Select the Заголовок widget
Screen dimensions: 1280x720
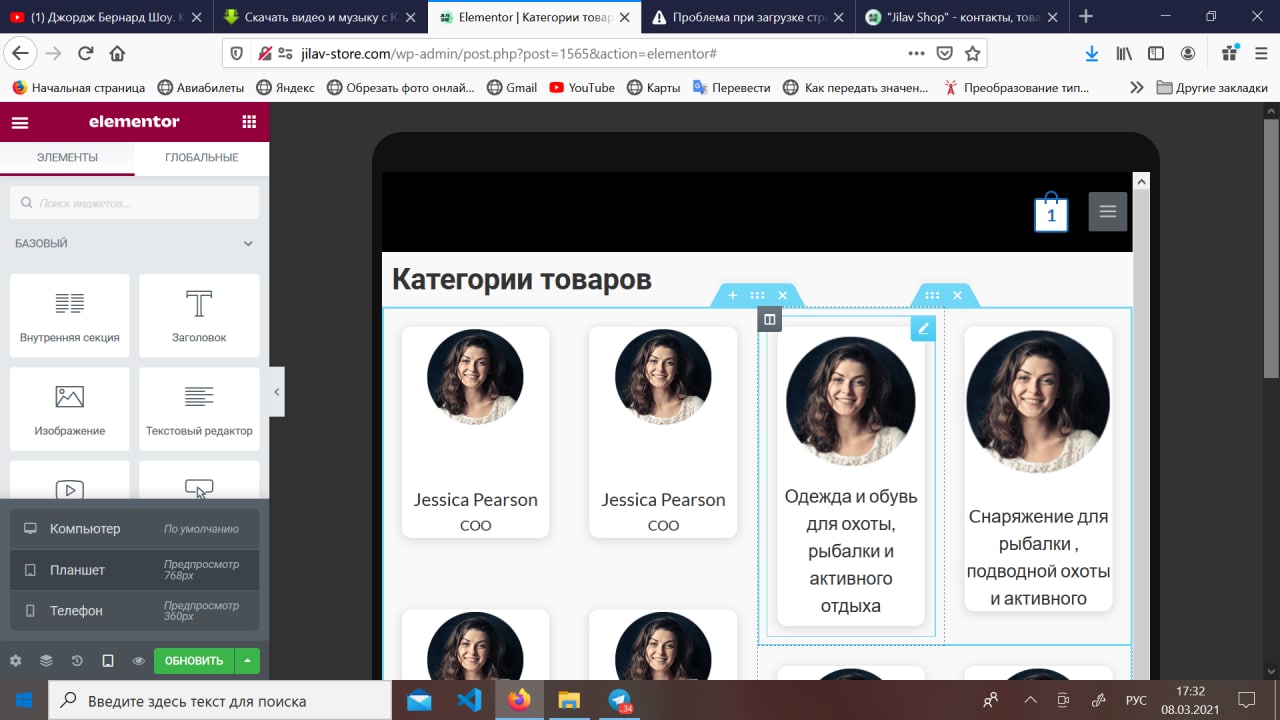[x=199, y=315]
